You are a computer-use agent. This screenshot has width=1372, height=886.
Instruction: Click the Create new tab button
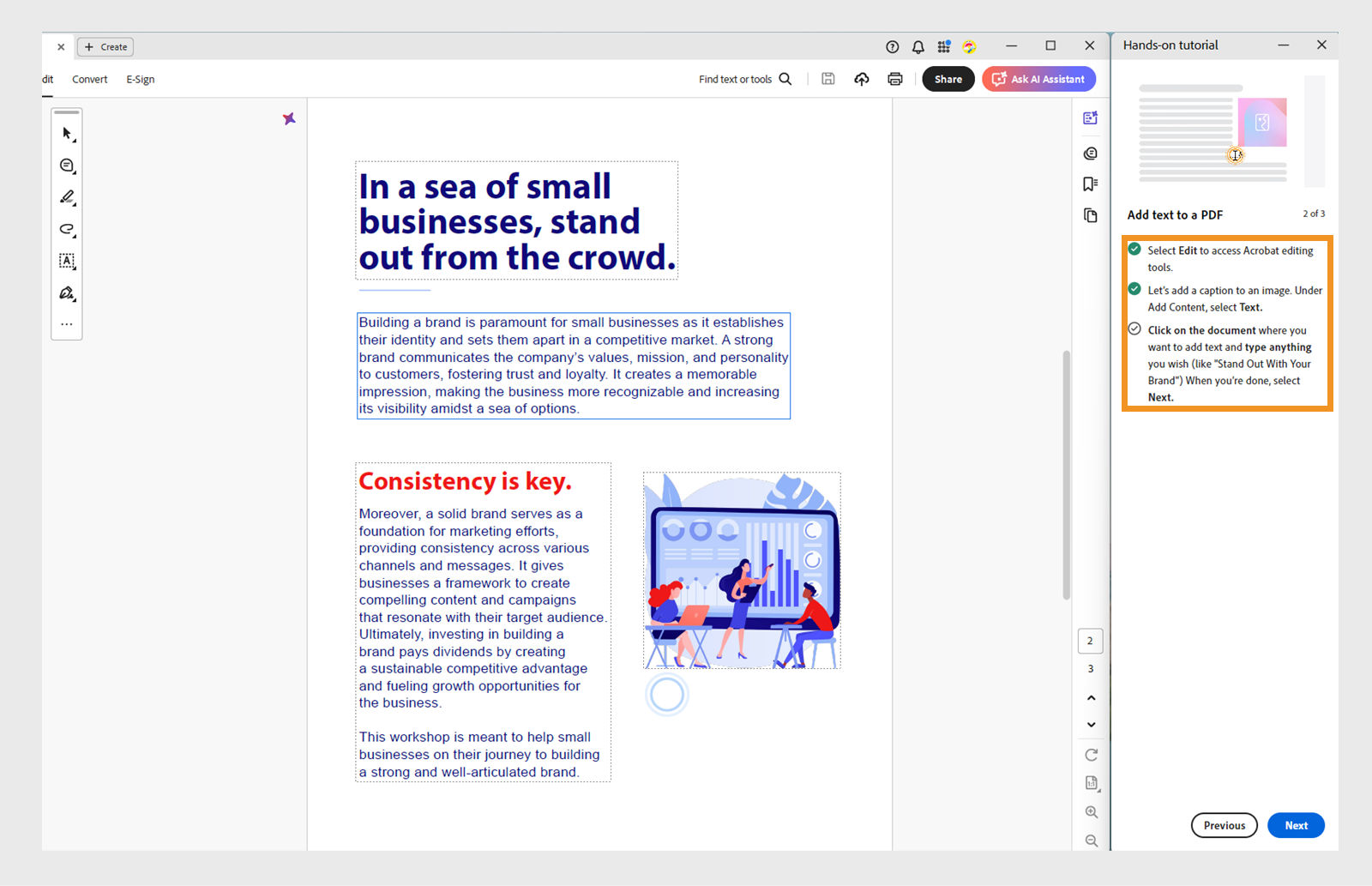point(105,46)
